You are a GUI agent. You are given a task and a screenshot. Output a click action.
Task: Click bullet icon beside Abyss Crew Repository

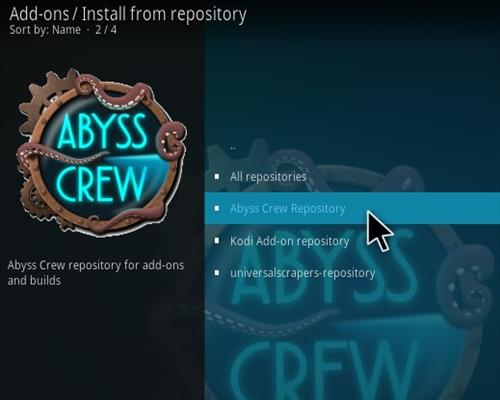[x=217, y=208]
